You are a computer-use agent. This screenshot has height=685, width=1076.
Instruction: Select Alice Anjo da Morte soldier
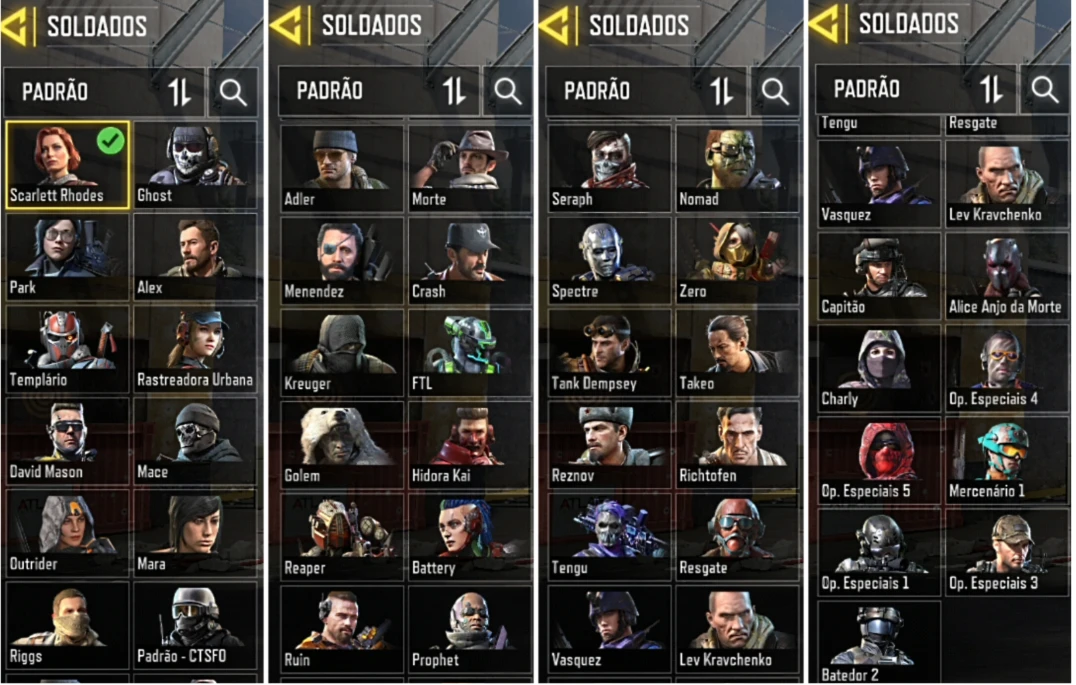[x=1007, y=276]
